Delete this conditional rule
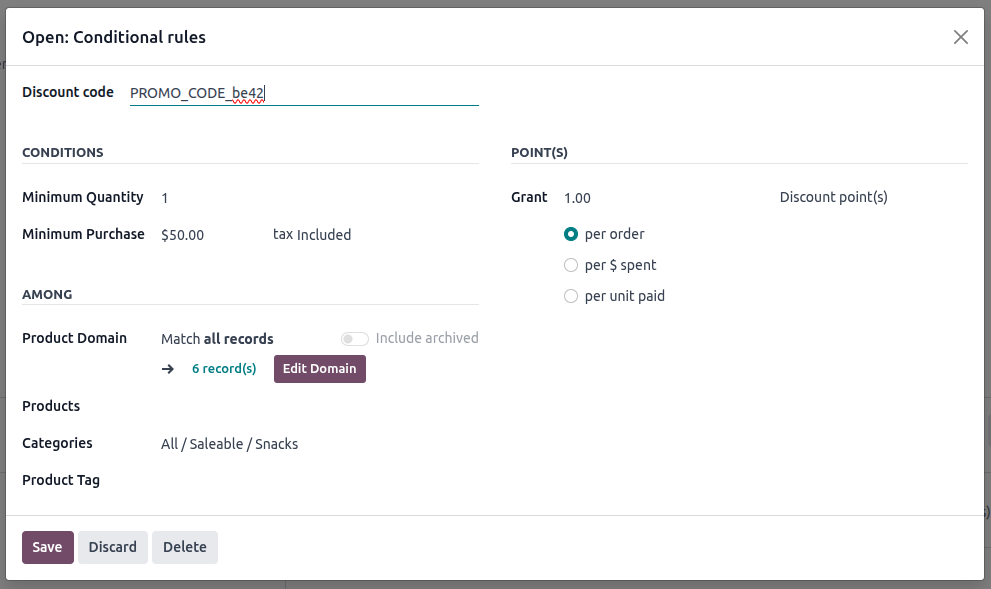 (x=184, y=547)
